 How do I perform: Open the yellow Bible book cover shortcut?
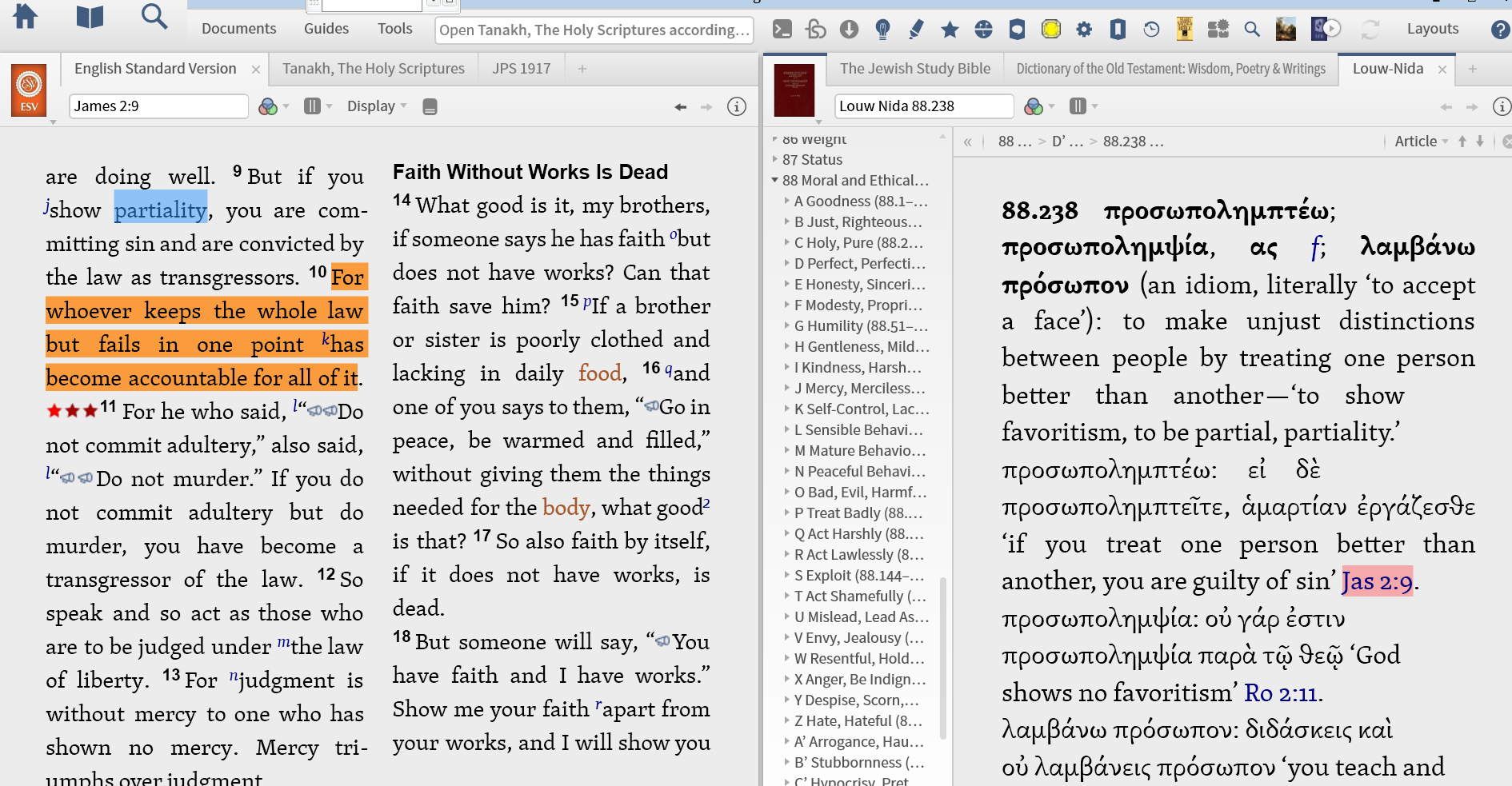click(1185, 29)
